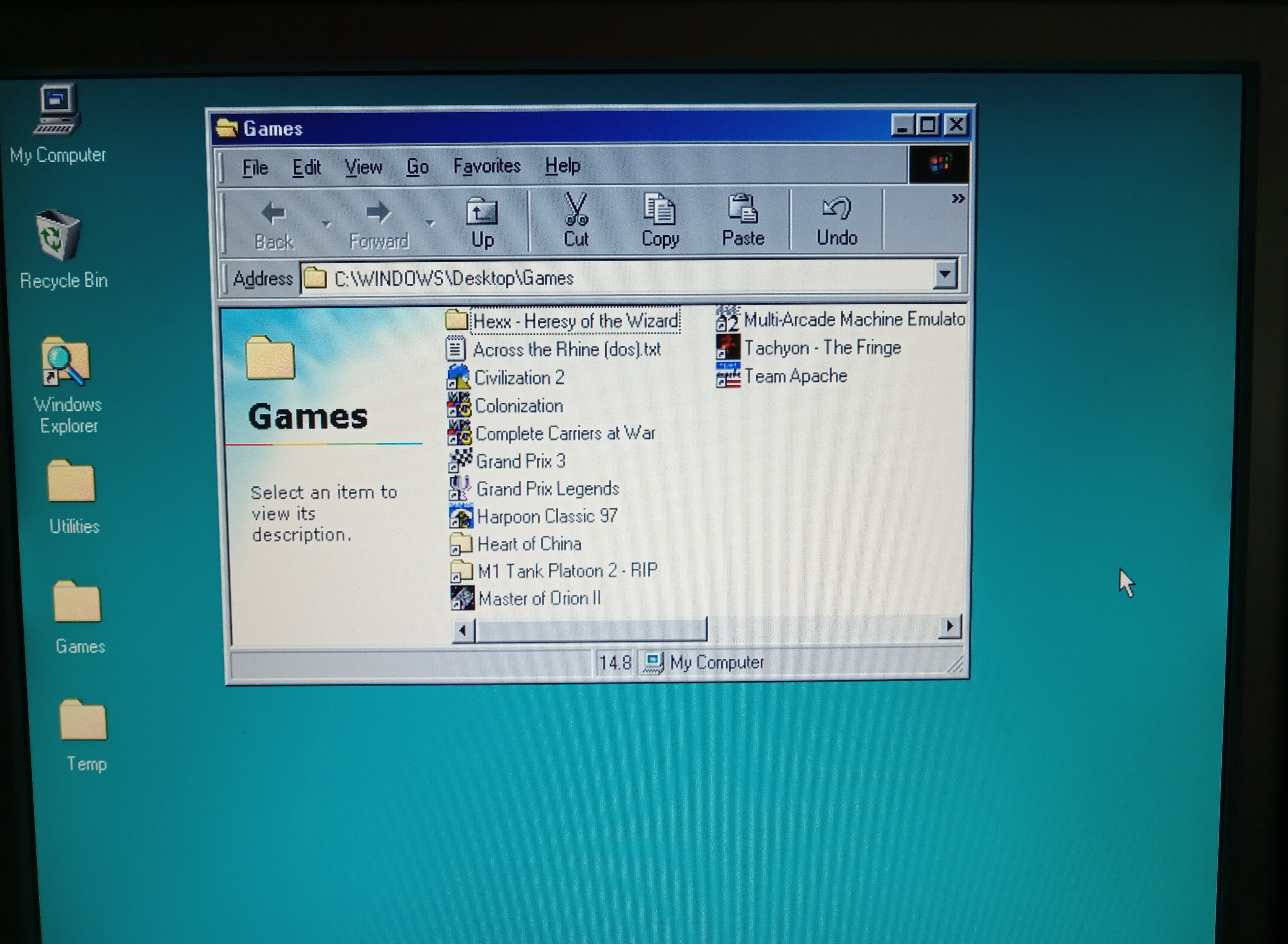
Task: Open the View menu
Action: (x=363, y=167)
